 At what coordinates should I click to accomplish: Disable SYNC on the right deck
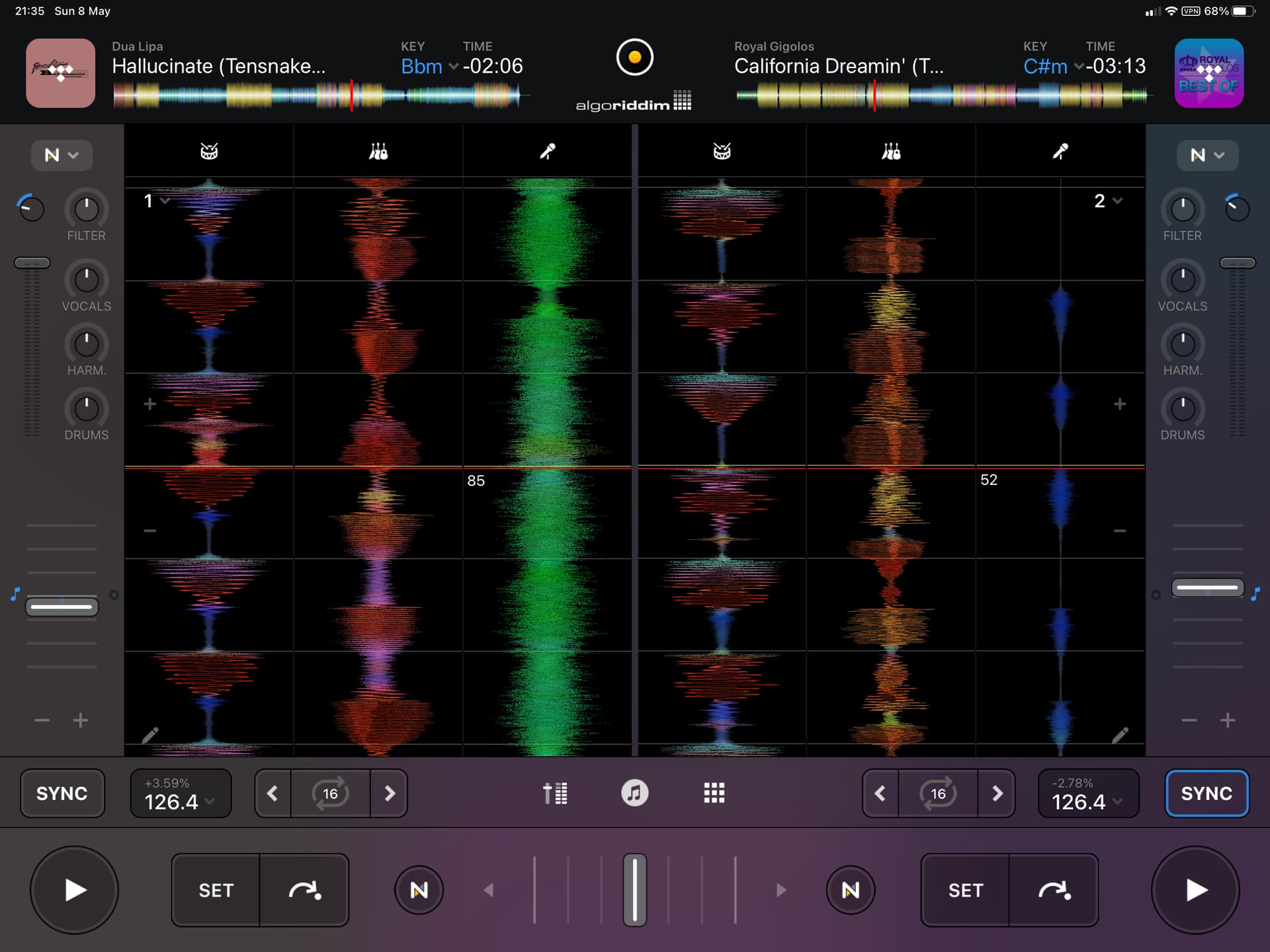pyautogui.click(x=1206, y=793)
